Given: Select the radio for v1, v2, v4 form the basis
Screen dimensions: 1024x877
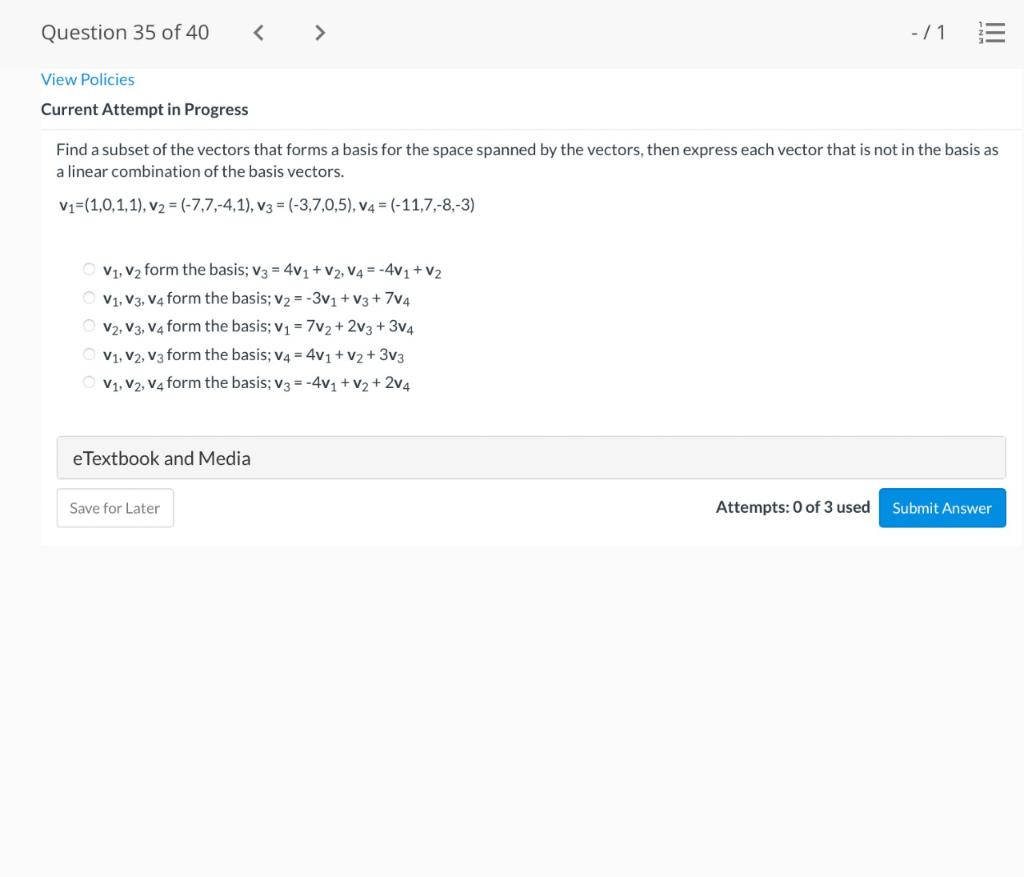Looking at the screenshot, I should click(x=88, y=381).
